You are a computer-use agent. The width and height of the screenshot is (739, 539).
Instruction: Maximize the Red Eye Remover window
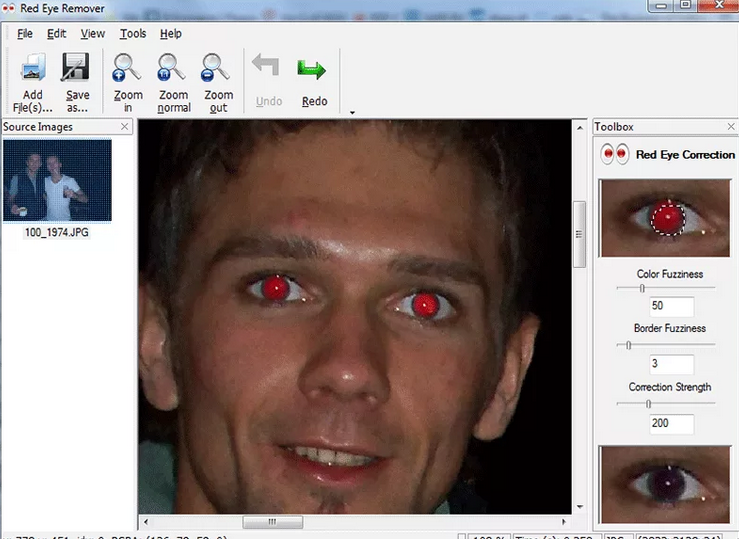pyautogui.click(x=686, y=6)
